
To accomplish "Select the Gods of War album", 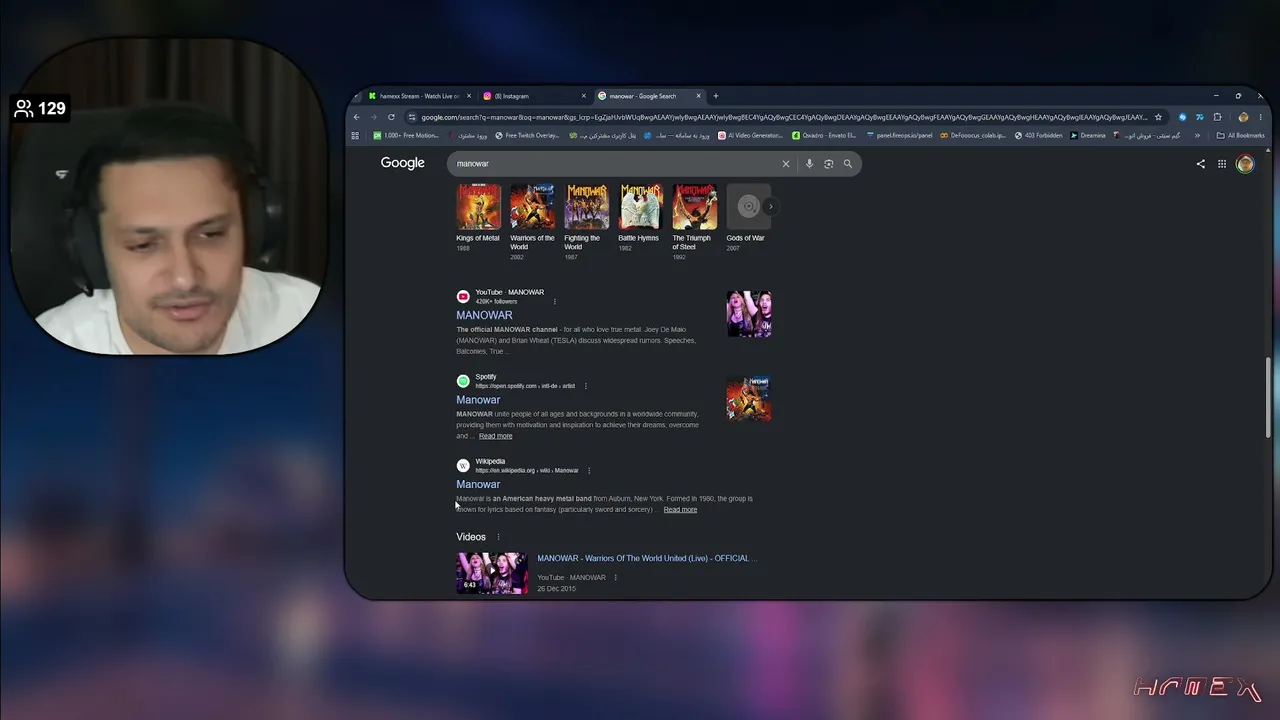I will pyautogui.click(x=746, y=207).
